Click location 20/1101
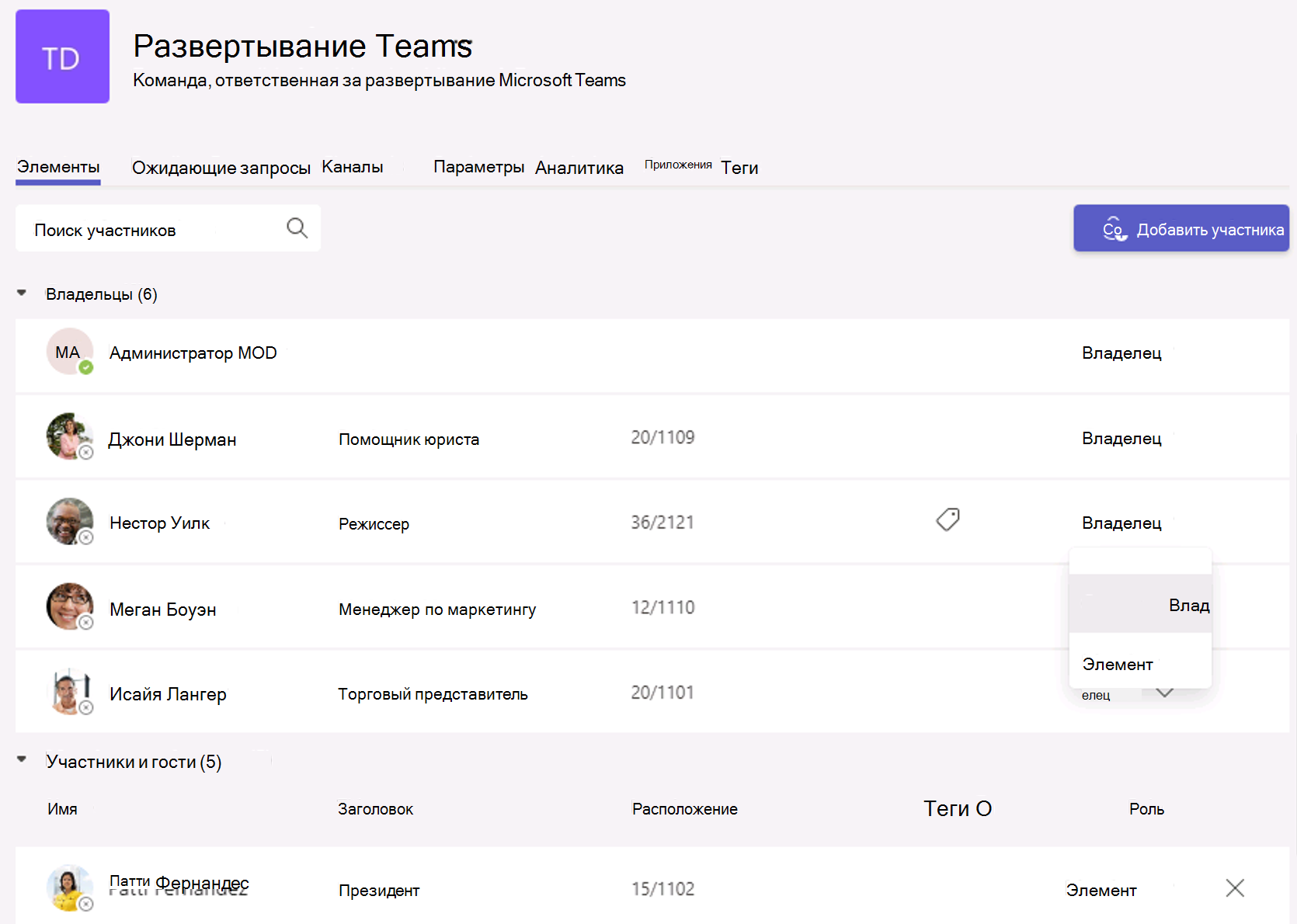 [662, 692]
